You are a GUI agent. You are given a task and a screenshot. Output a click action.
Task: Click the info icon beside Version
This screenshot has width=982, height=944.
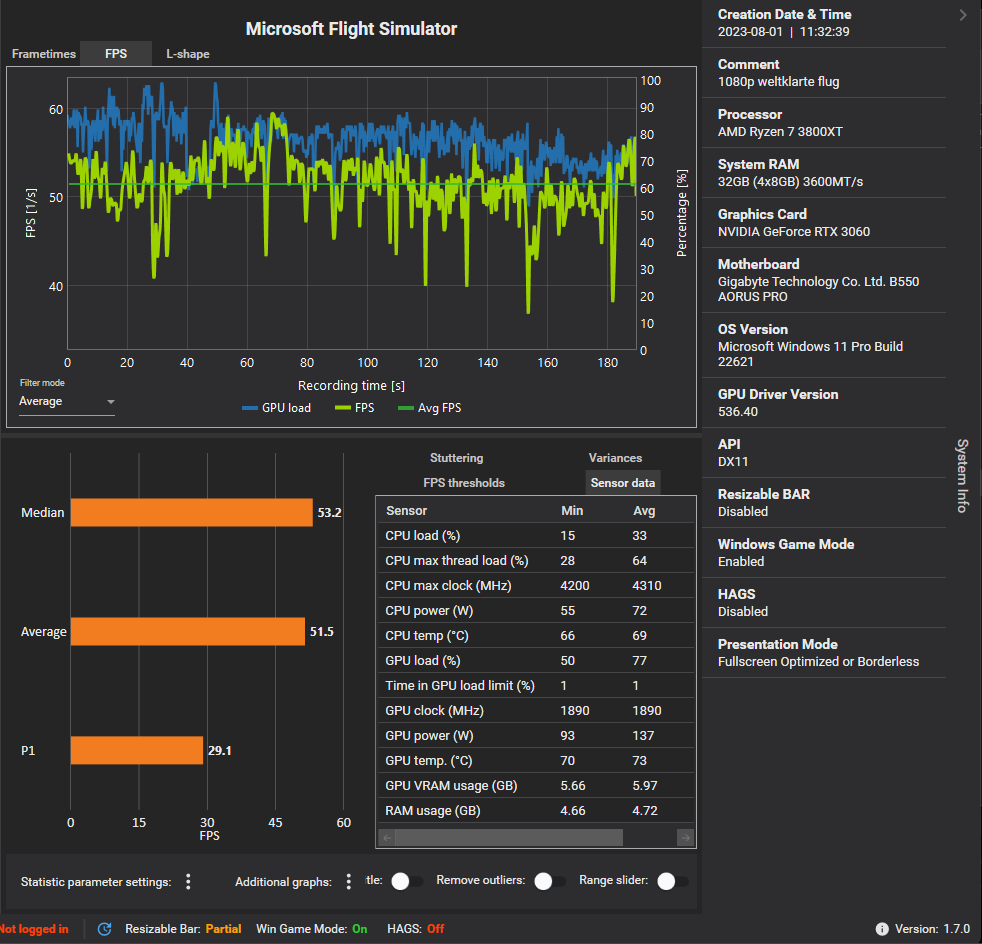pyautogui.click(x=882, y=929)
